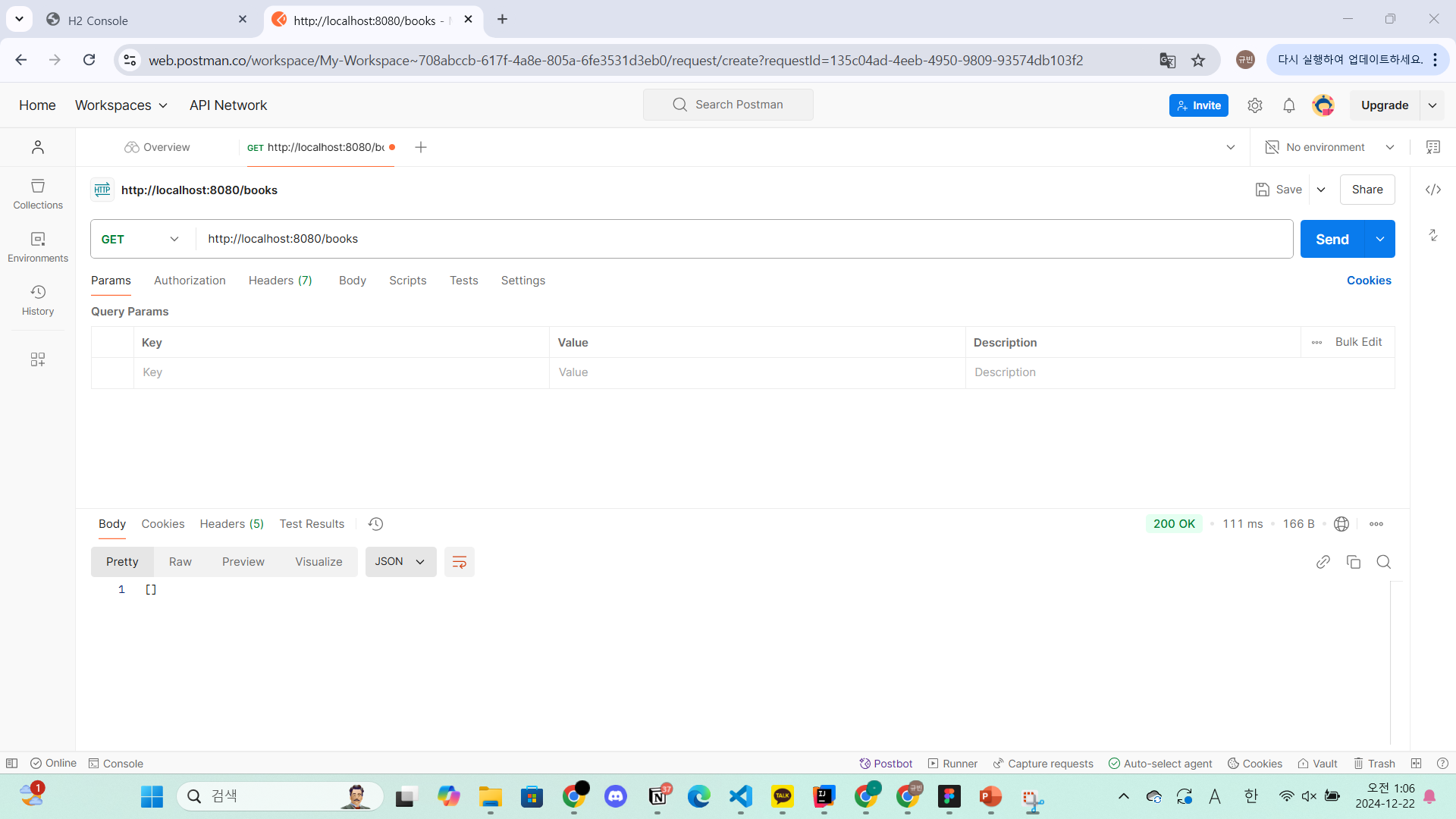1456x819 pixels.
Task: Open Visual Studio Code from the taskbar
Action: (740, 796)
